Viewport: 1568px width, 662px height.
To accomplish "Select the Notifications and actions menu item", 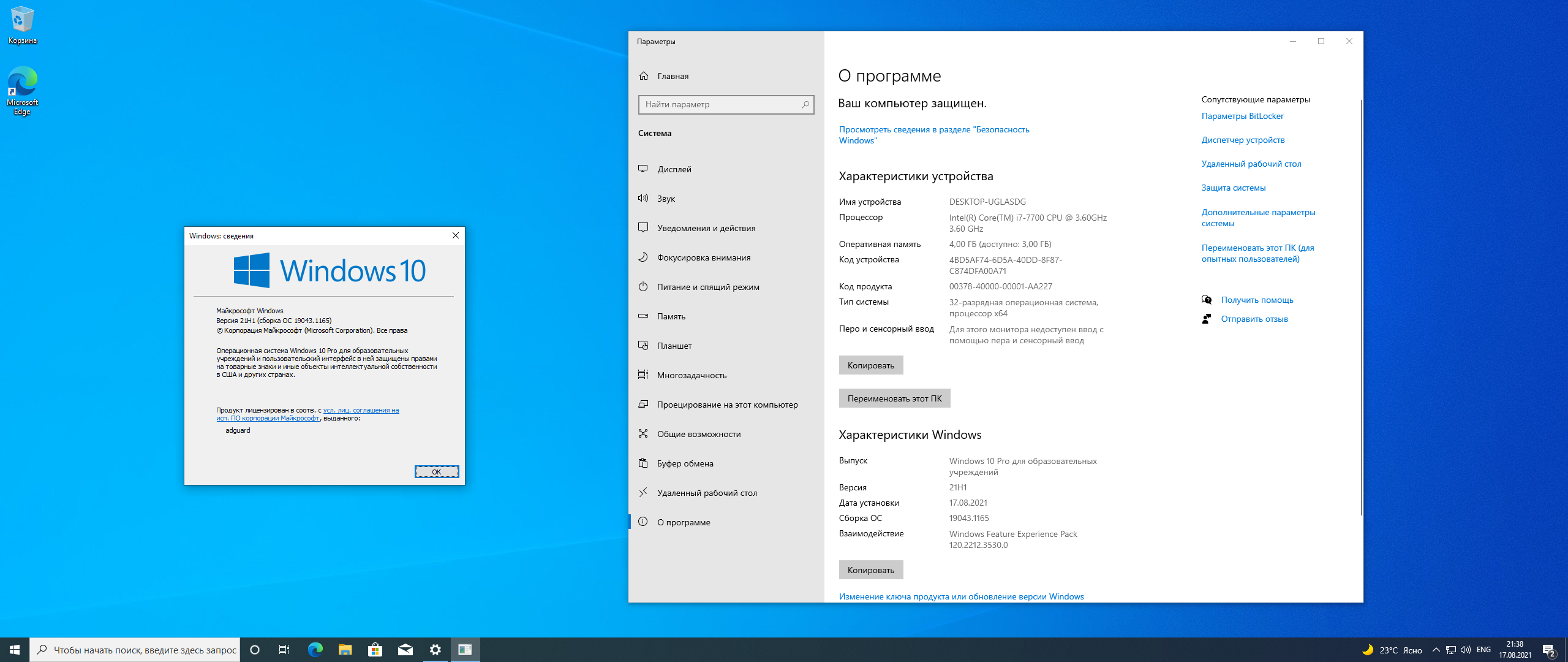I will (706, 228).
